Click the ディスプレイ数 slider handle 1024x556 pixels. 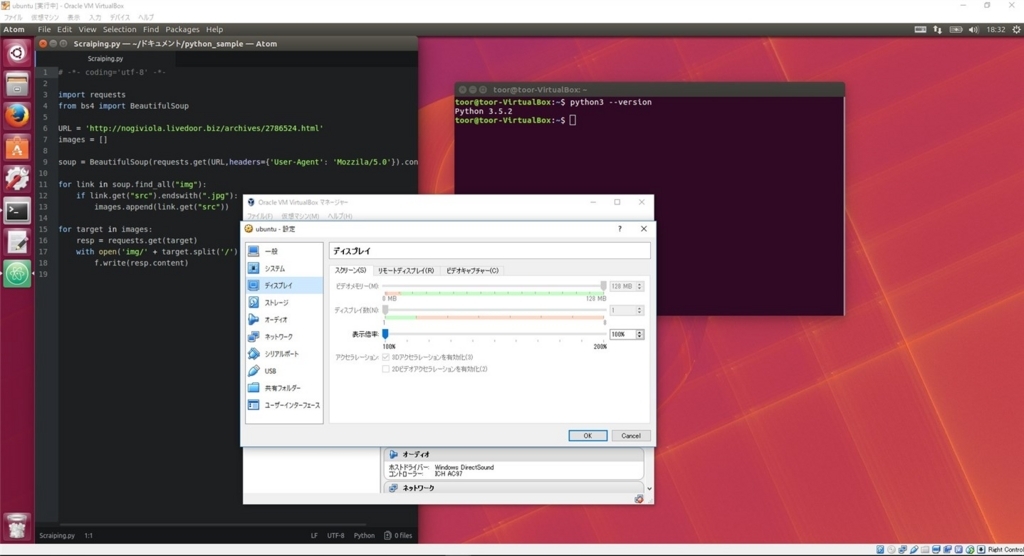point(385,310)
